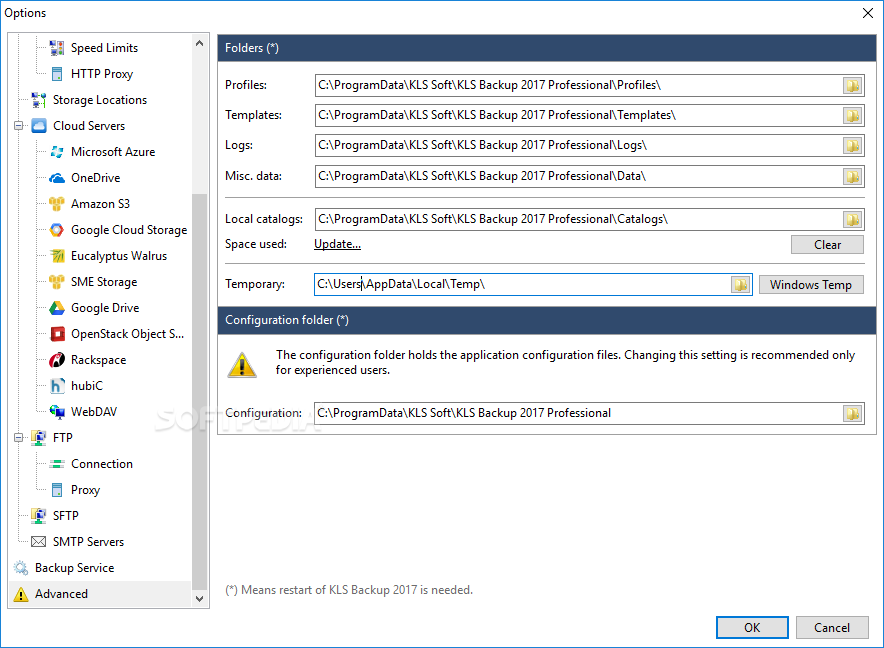Image resolution: width=884 pixels, height=648 pixels.
Task: Click the tree scrollbar down arrow
Action: coord(200,598)
